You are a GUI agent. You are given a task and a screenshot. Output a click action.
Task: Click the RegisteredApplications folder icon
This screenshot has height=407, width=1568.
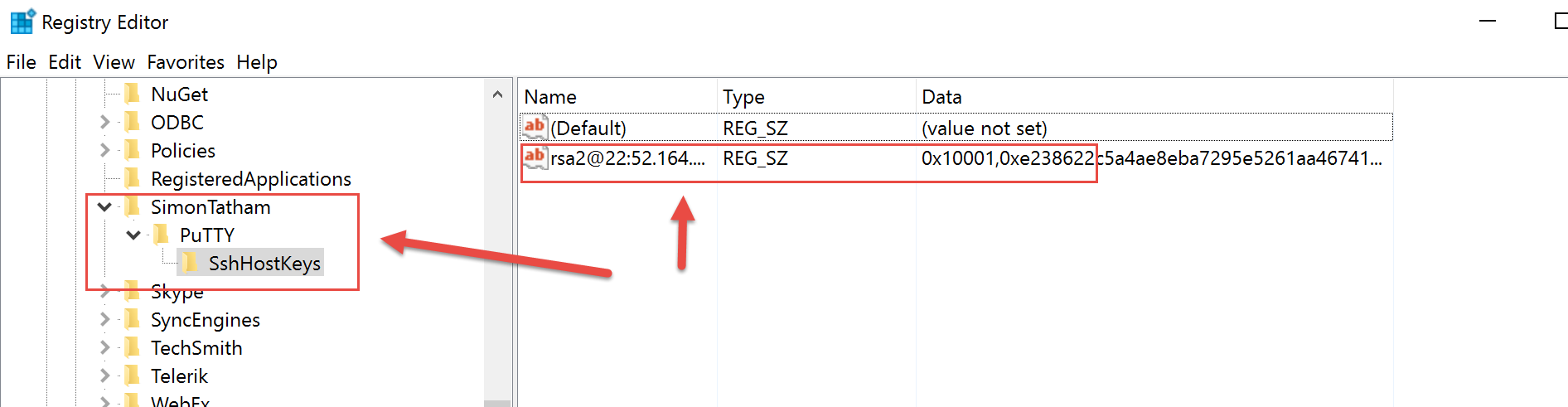[x=132, y=178]
